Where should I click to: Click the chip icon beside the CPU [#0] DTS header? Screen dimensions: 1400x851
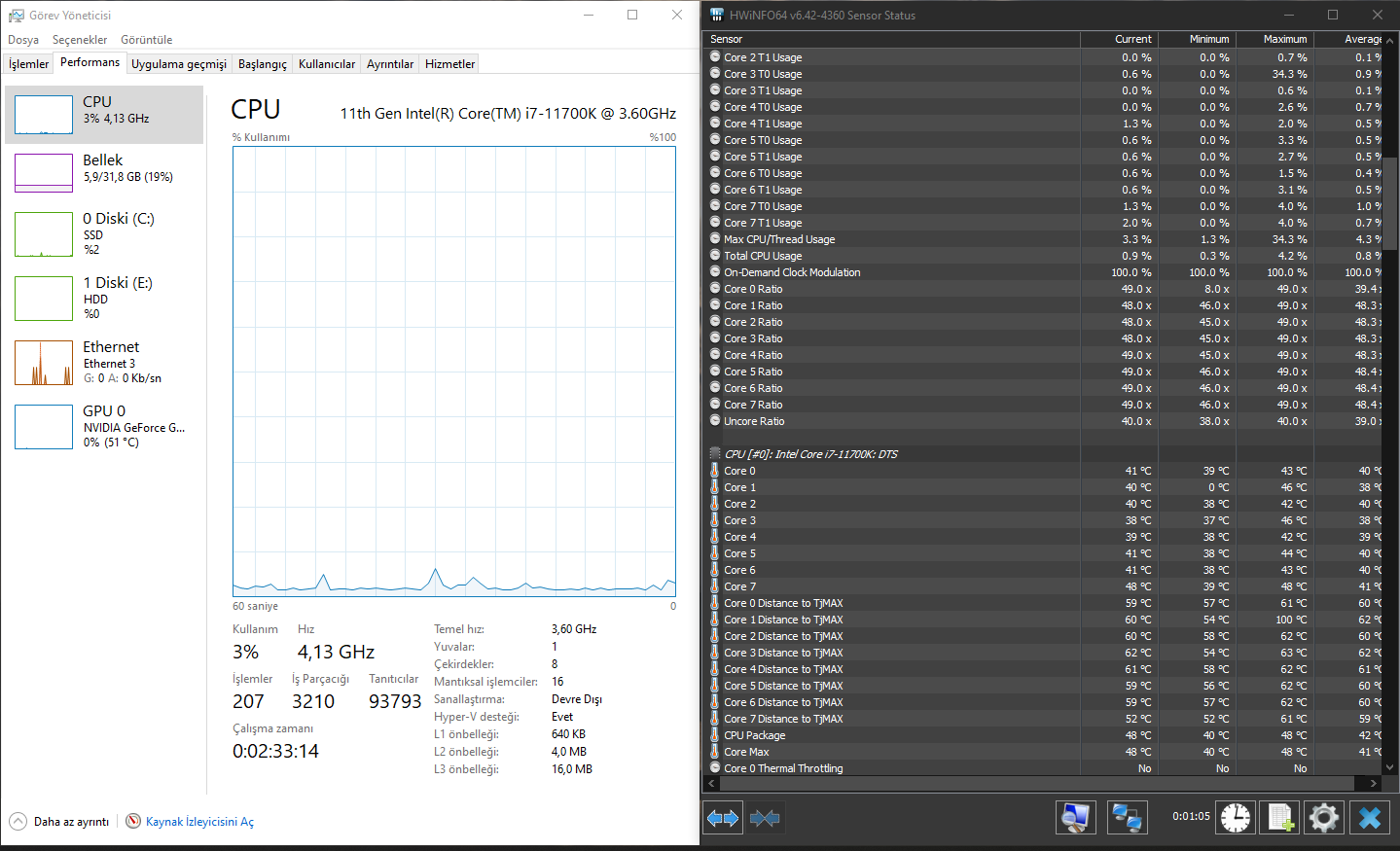[x=715, y=454]
